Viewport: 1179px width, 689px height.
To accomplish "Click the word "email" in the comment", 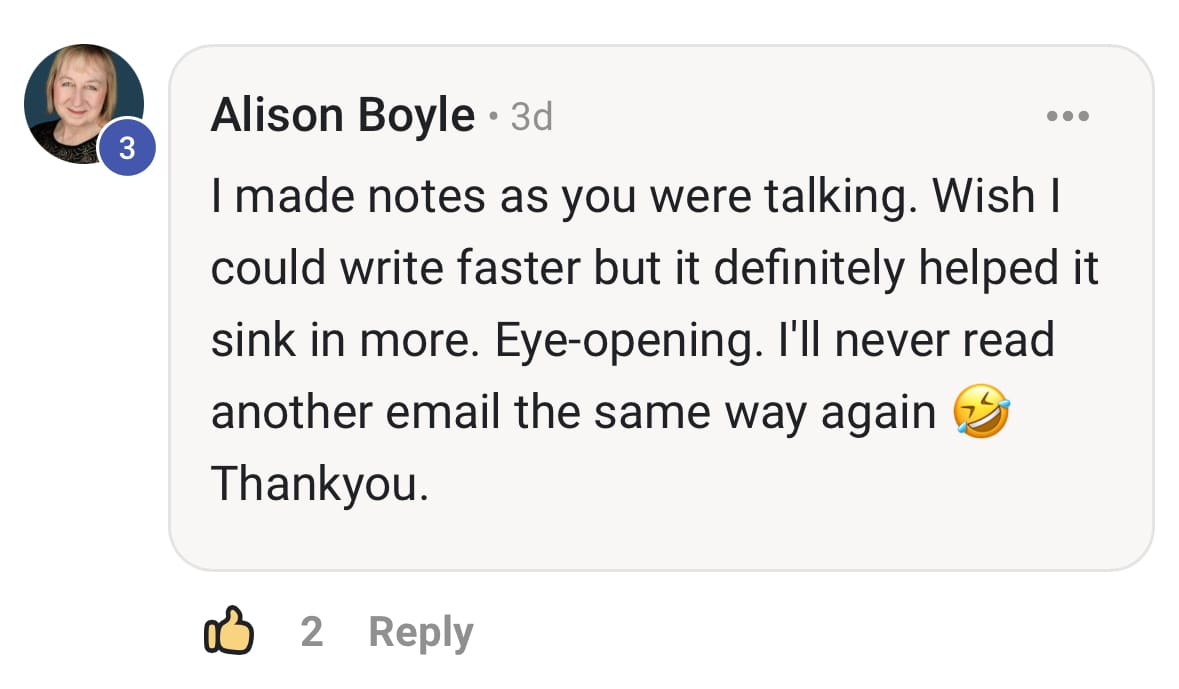I will pos(435,412).
